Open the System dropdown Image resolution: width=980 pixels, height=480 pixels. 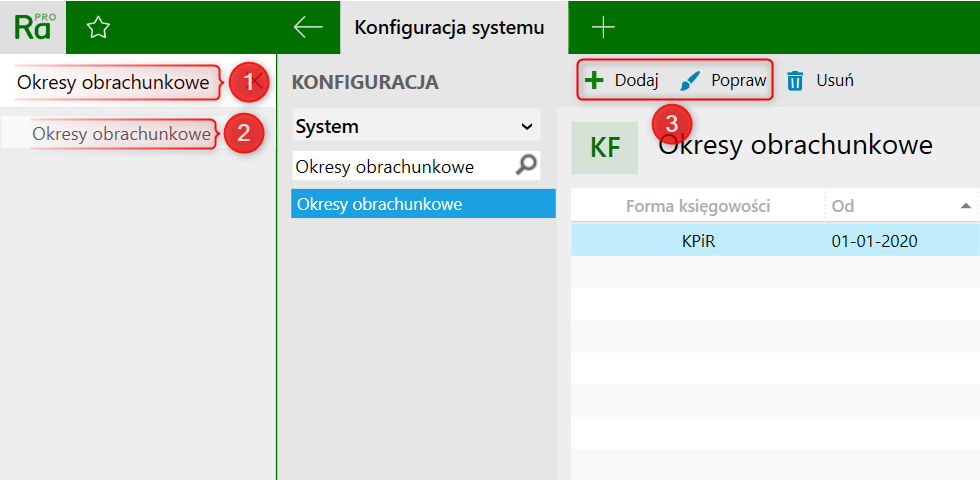416,127
